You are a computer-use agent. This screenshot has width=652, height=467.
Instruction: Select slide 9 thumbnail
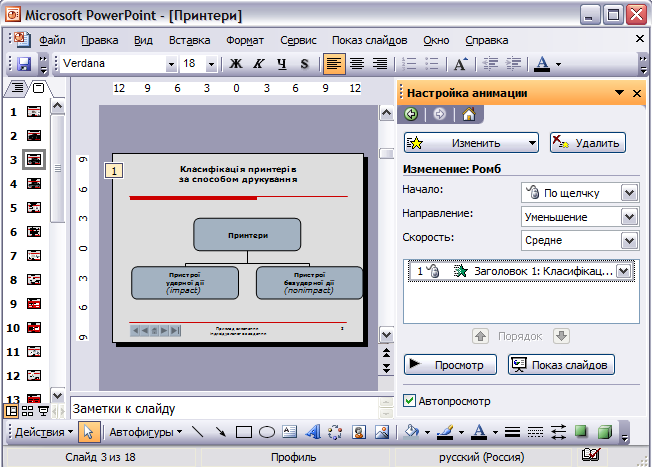click(x=34, y=304)
